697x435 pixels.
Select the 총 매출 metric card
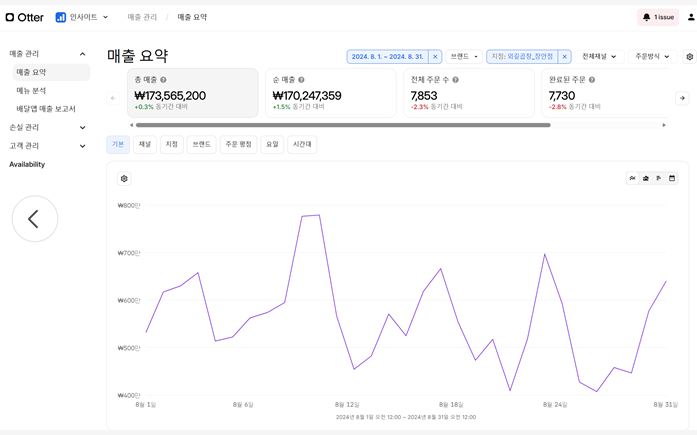[x=192, y=93]
